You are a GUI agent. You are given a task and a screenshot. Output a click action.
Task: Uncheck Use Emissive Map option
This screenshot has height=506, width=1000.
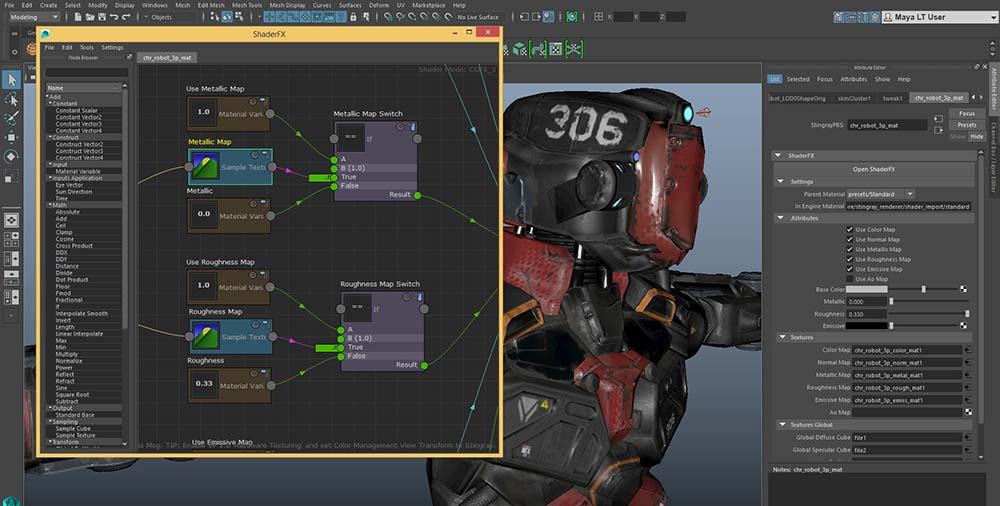(x=849, y=269)
